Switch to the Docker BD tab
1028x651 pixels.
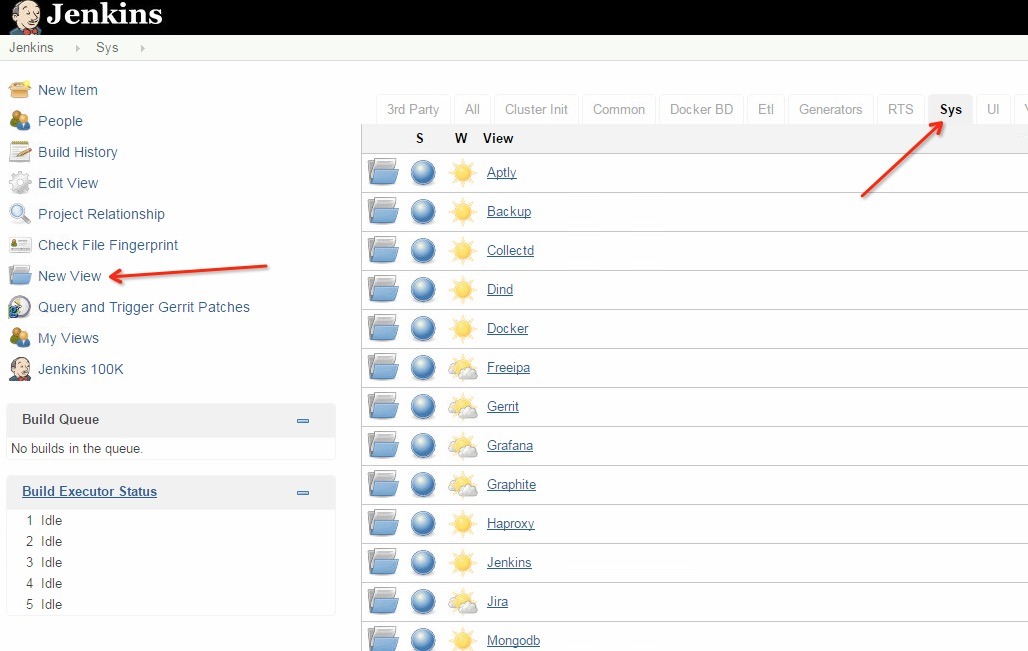pos(701,110)
